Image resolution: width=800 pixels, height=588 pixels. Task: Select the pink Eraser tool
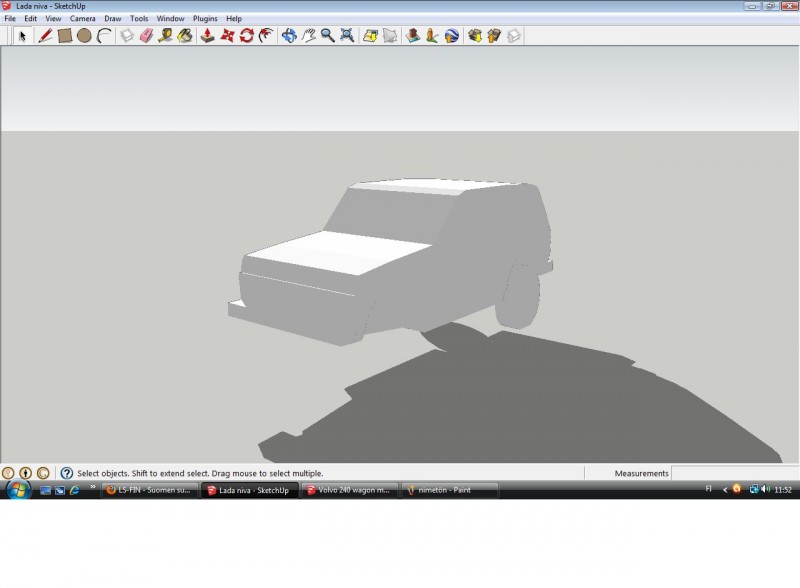pyautogui.click(x=146, y=36)
